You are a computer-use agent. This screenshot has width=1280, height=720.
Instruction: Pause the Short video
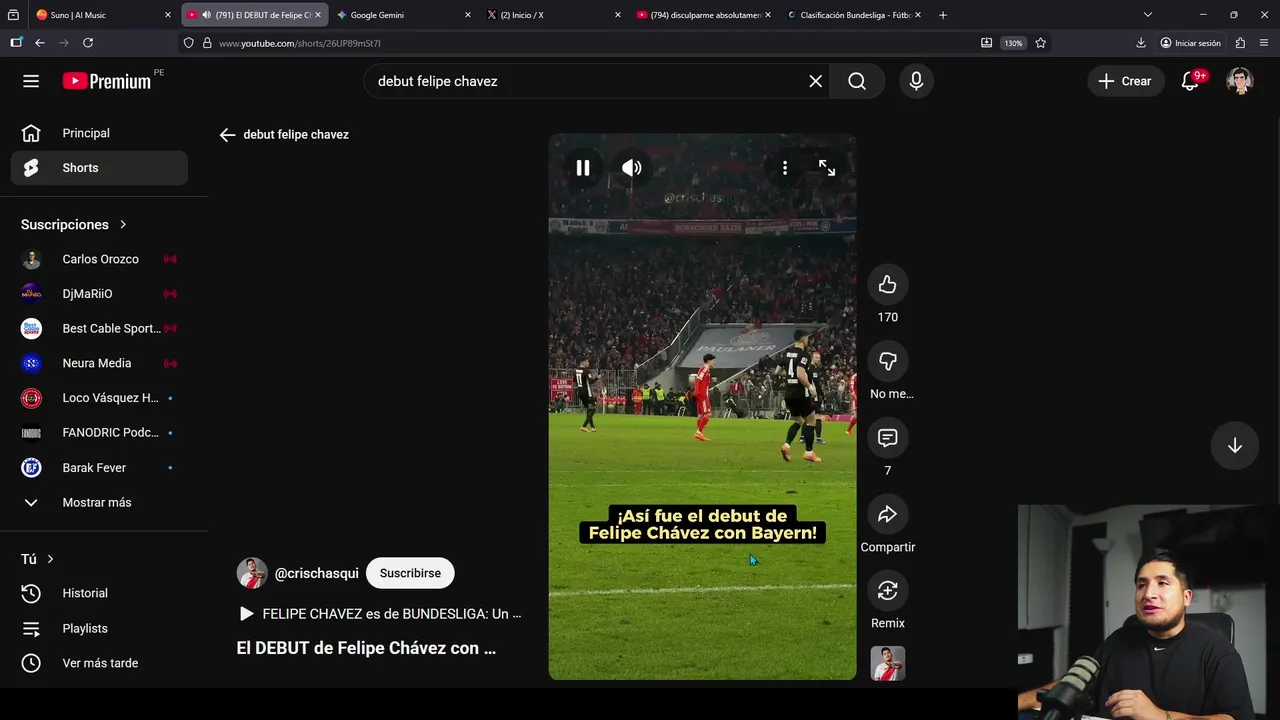point(583,168)
